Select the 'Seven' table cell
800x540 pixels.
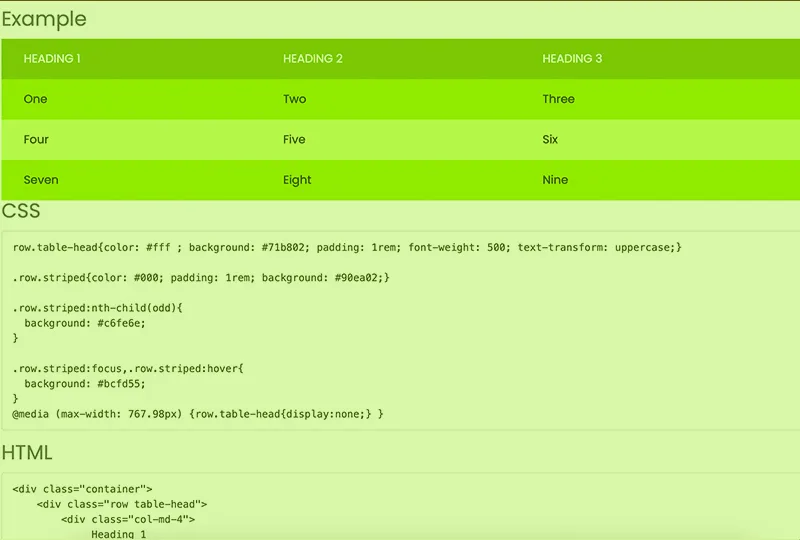pyautogui.click(x=41, y=180)
